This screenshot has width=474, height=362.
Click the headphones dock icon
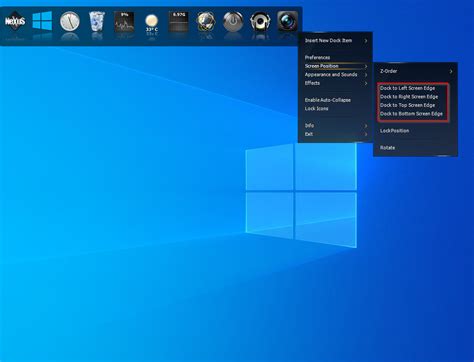coord(260,22)
